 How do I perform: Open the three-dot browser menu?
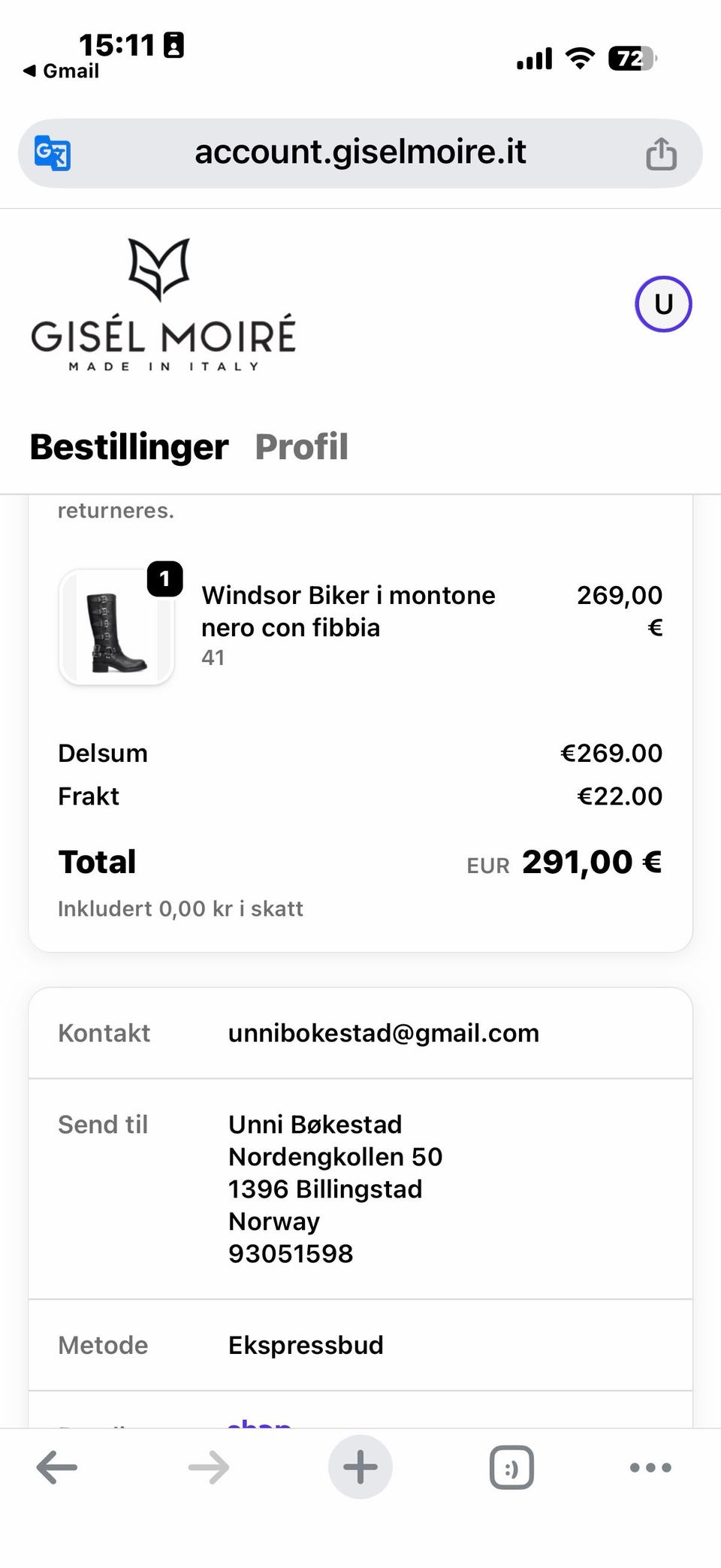tap(650, 1467)
